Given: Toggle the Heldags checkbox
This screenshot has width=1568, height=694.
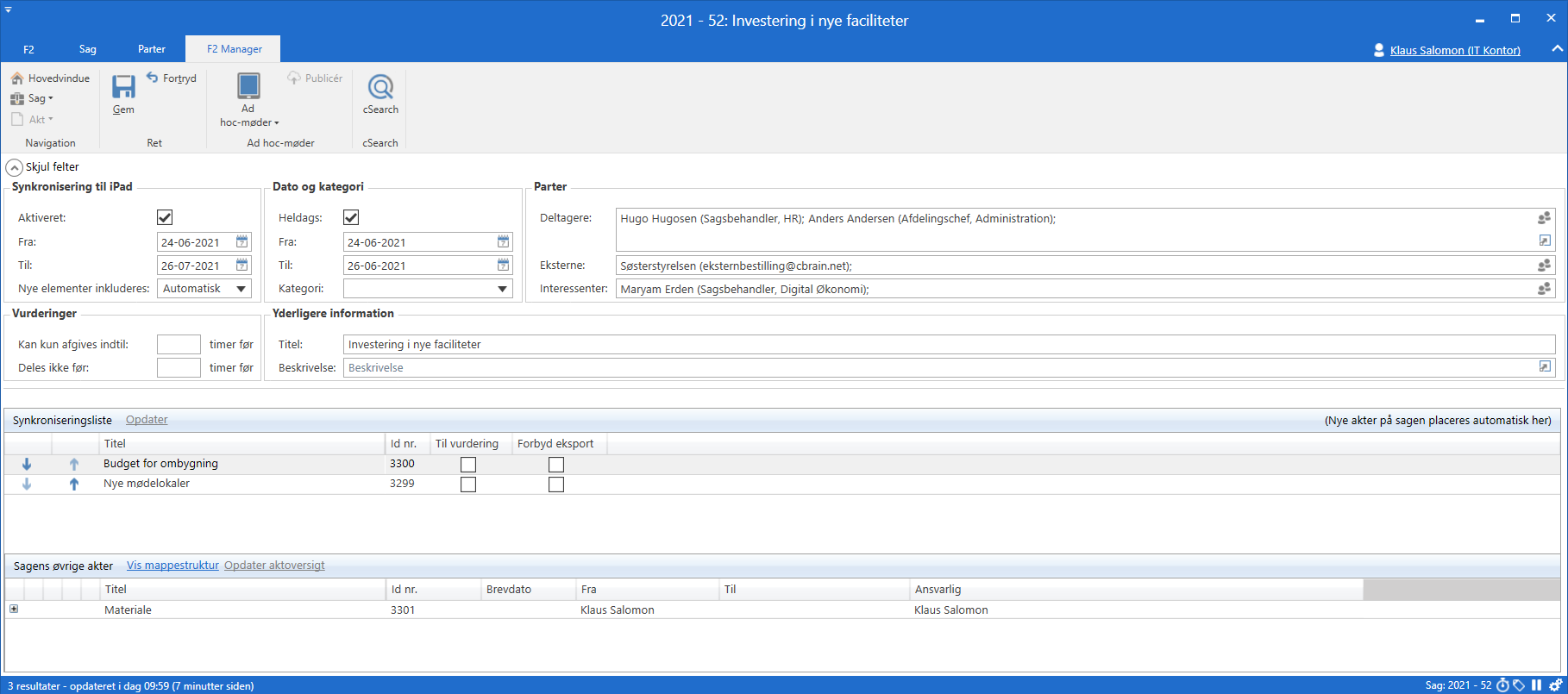Looking at the screenshot, I should pyautogui.click(x=351, y=217).
